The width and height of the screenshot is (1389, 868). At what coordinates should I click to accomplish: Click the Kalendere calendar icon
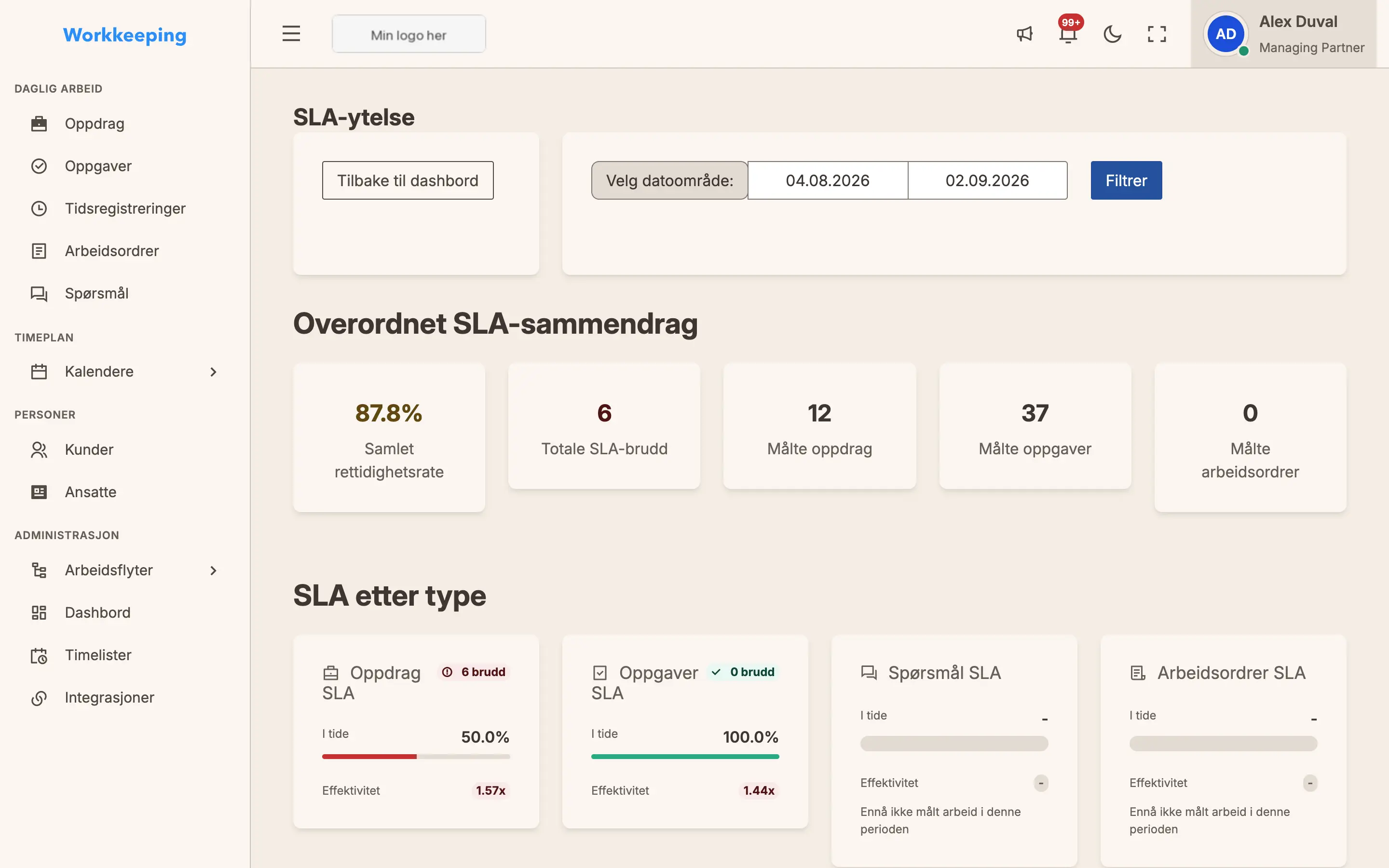(39, 371)
